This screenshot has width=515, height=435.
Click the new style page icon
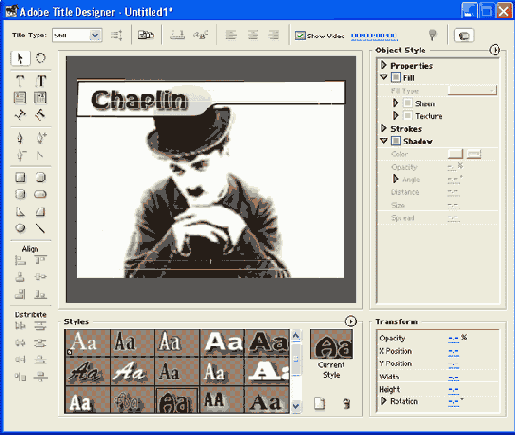tap(319, 403)
